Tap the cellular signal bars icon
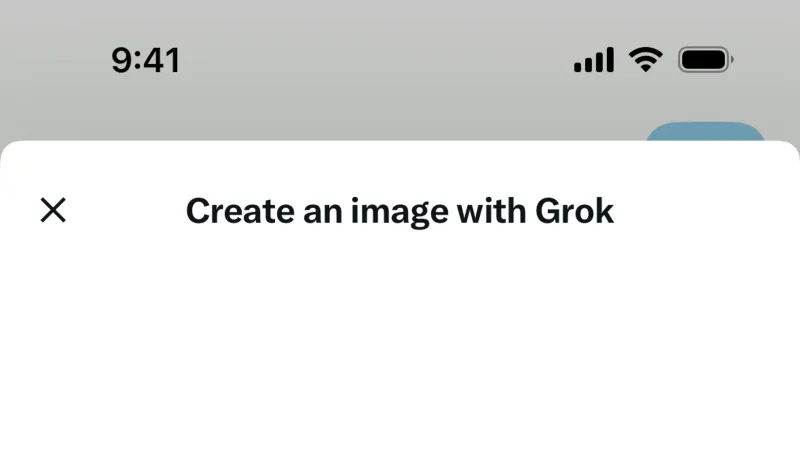800x450 pixels. [594, 60]
